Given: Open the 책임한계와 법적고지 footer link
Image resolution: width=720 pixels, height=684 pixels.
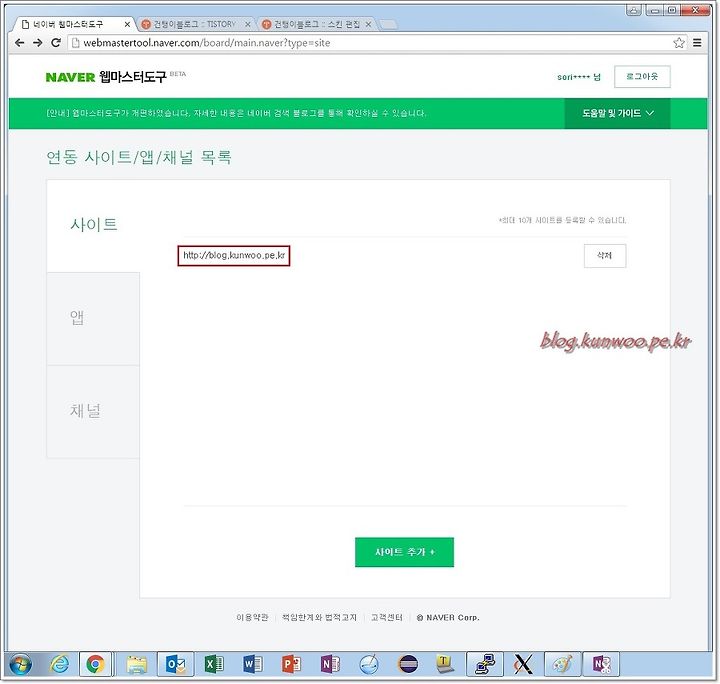Looking at the screenshot, I should [x=319, y=617].
